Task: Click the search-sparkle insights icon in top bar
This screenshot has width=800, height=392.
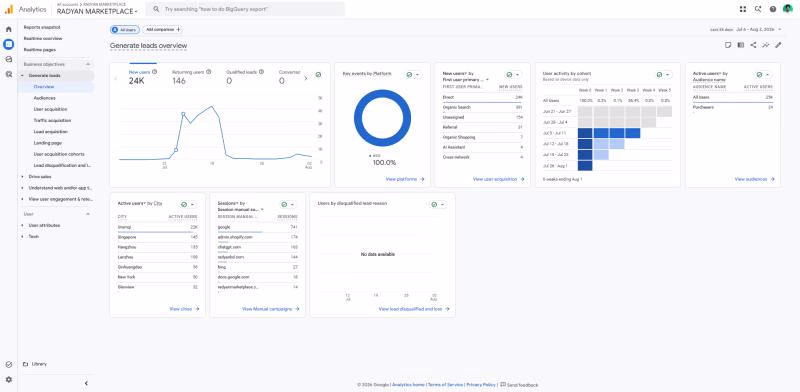Action: 758,9
